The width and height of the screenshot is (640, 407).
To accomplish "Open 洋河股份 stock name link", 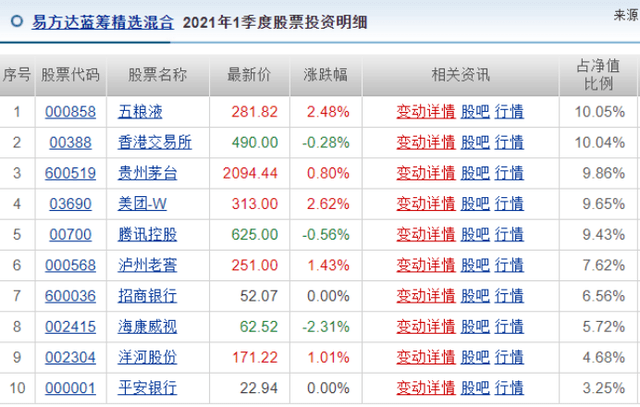I will tap(147, 357).
